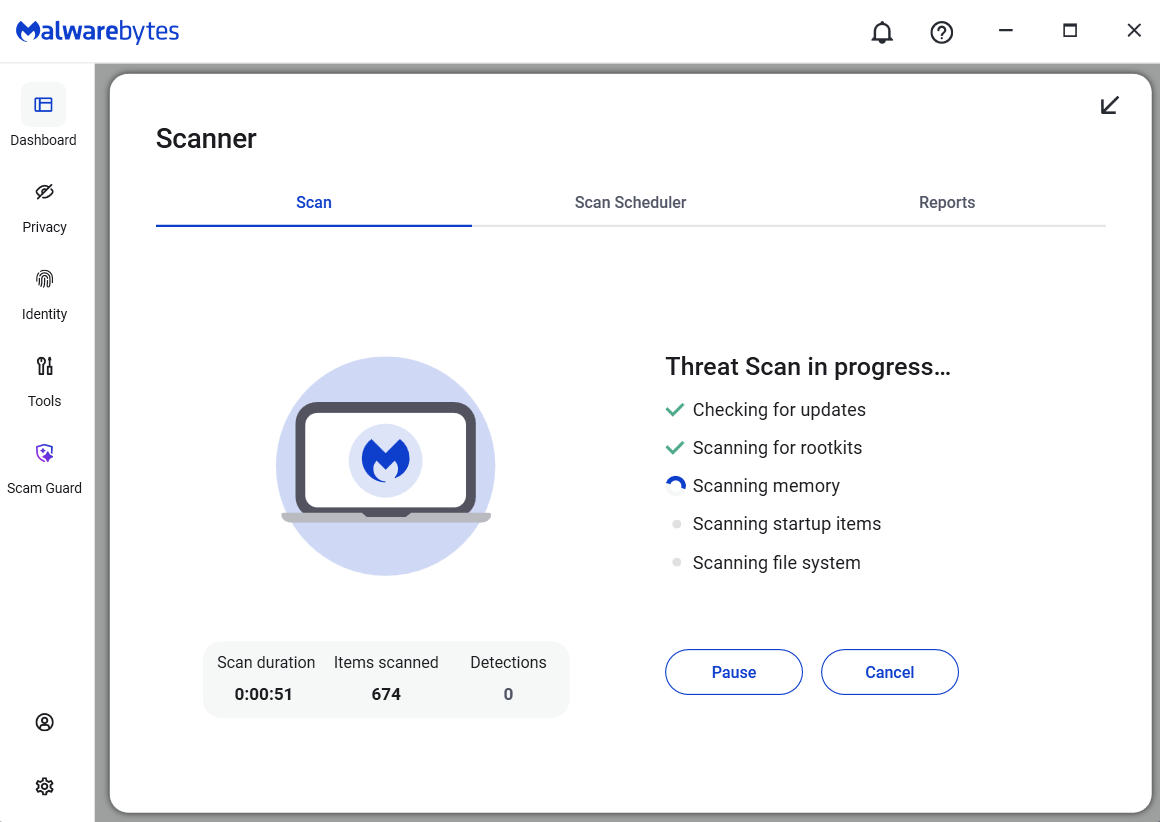The height and width of the screenshot is (822, 1160).
Task: Click the laptop scan illustration
Action: click(x=385, y=466)
